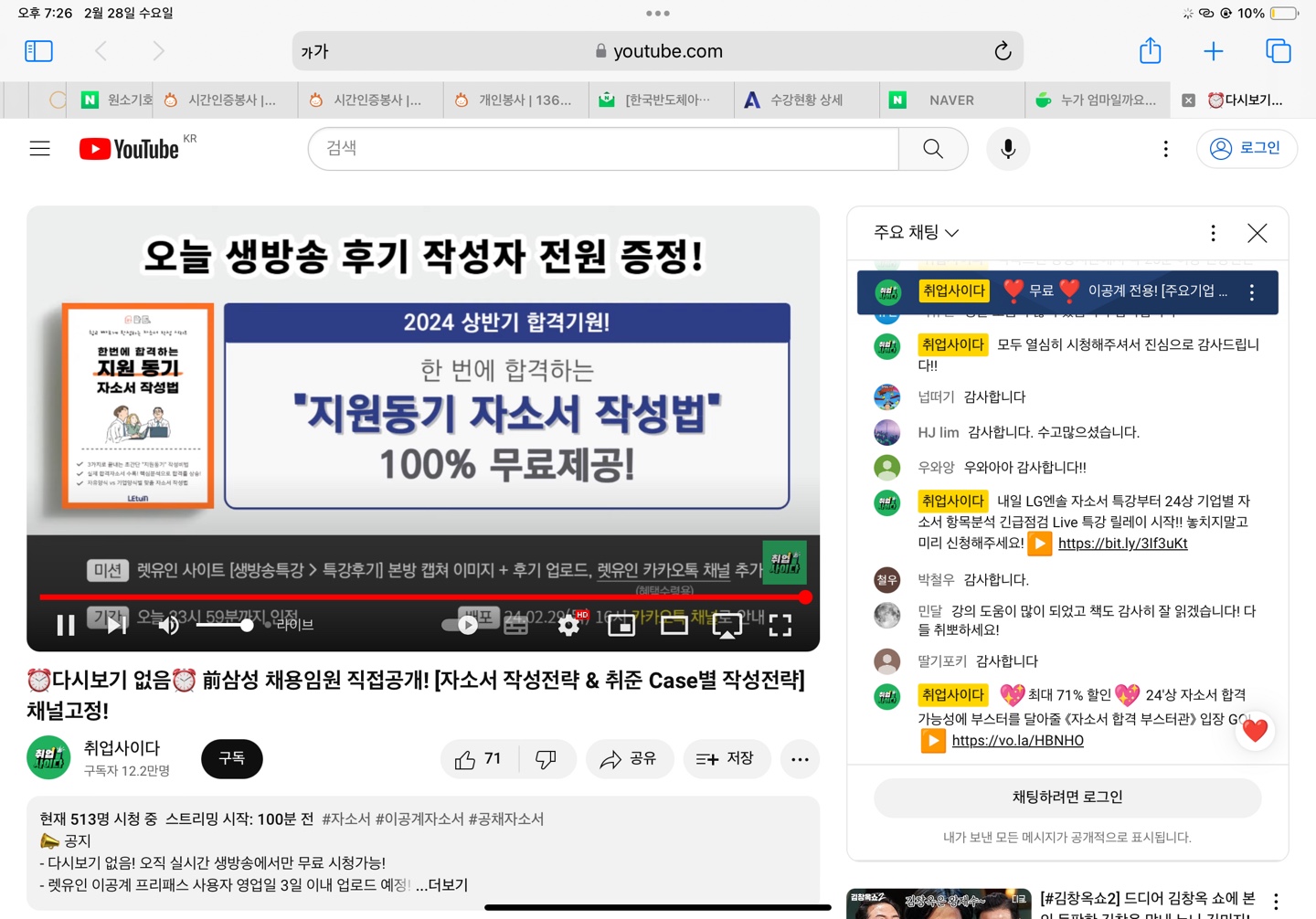
Task: Switch to 개인봉사 | 136... tab
Action: (516, 100)
